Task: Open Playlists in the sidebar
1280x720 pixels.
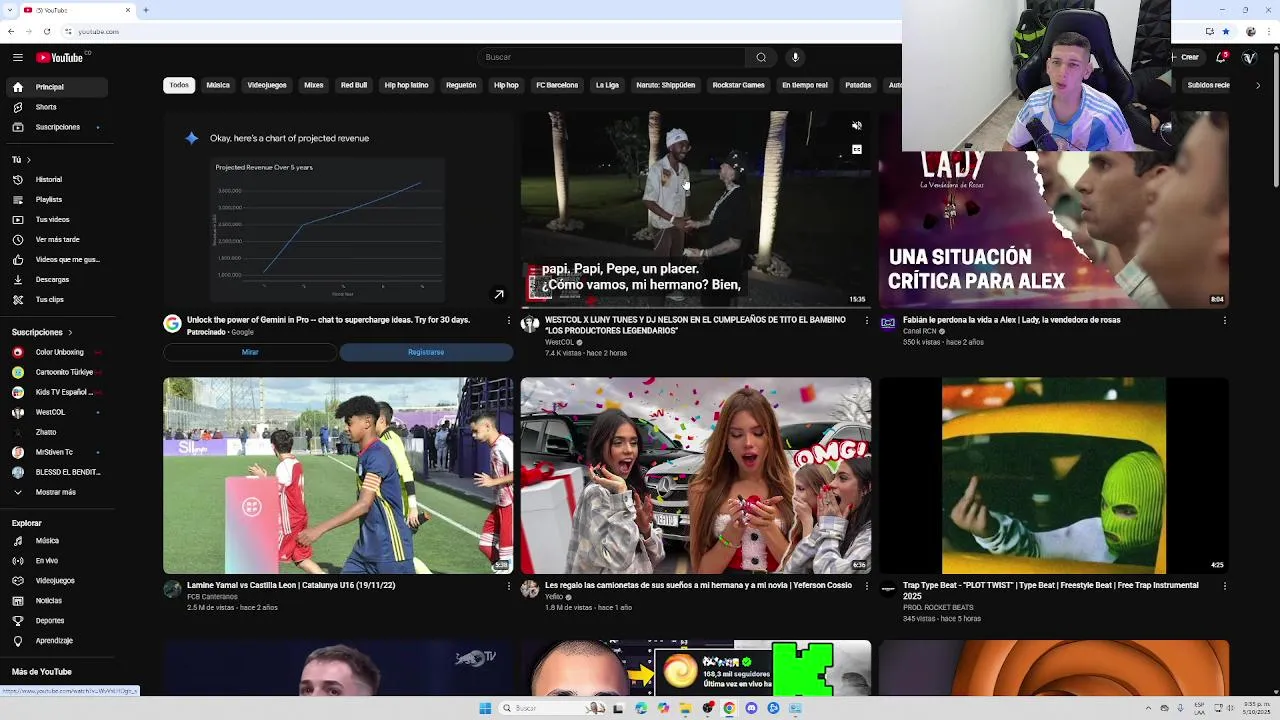Action: coord(55,199)
